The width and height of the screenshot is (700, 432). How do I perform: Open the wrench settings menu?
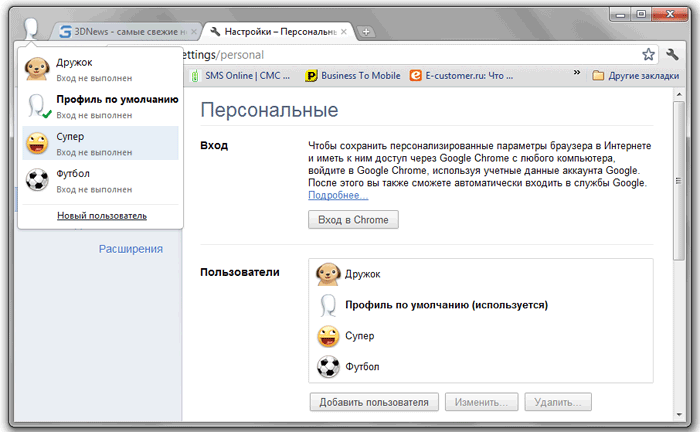(x=672, y=54)
